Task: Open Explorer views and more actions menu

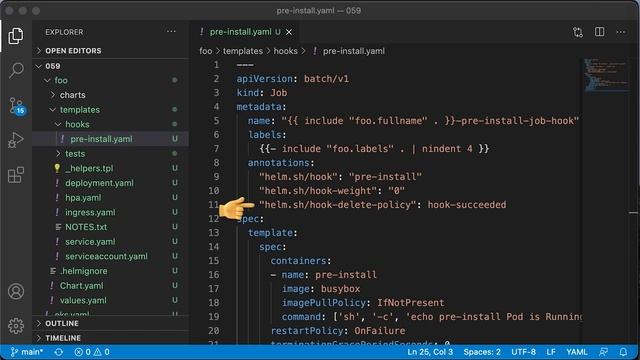Action: 171,31
